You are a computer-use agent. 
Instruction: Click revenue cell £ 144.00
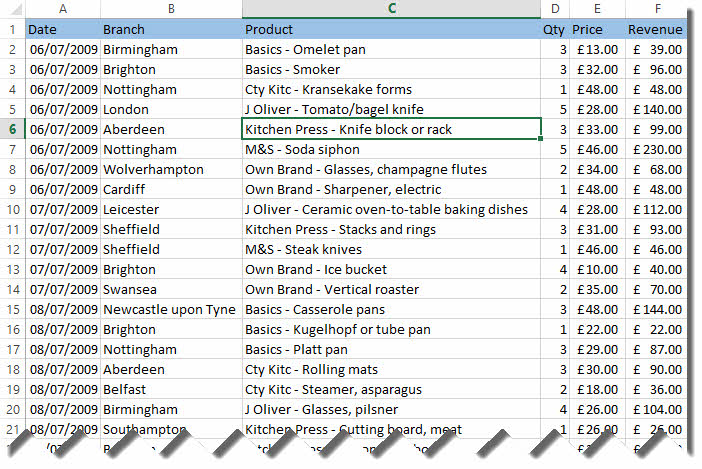[656, 310]
